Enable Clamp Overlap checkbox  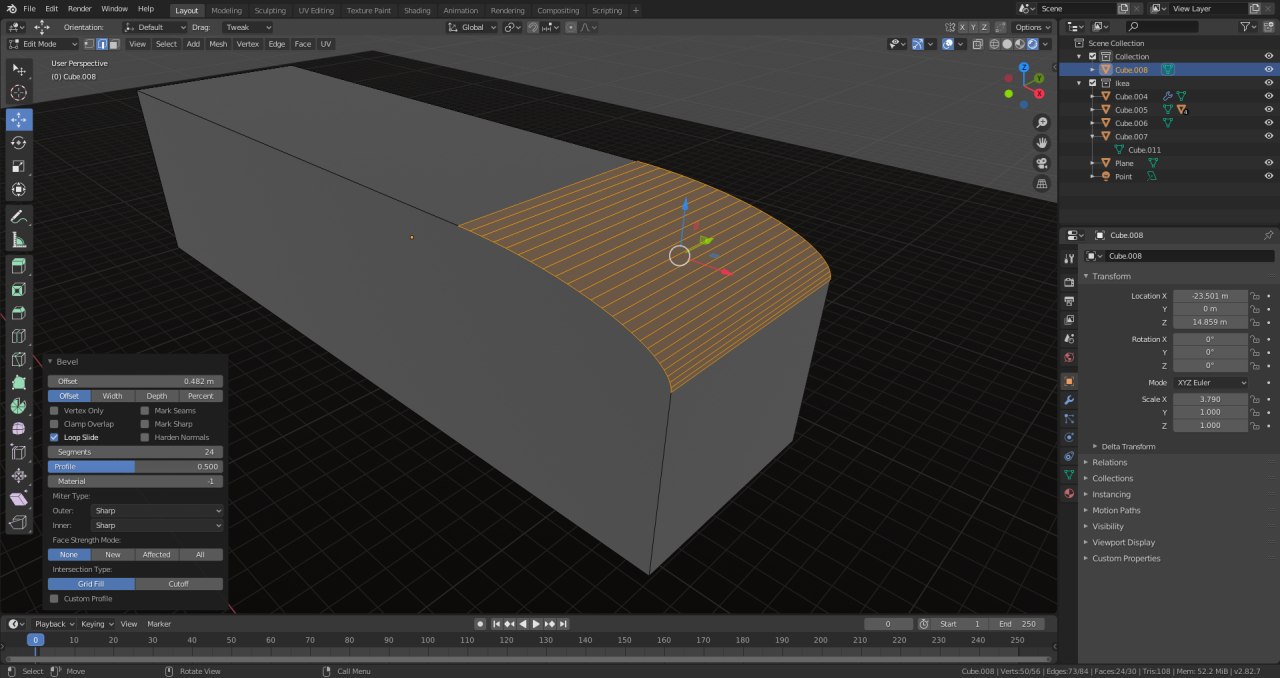coord(55,424)
